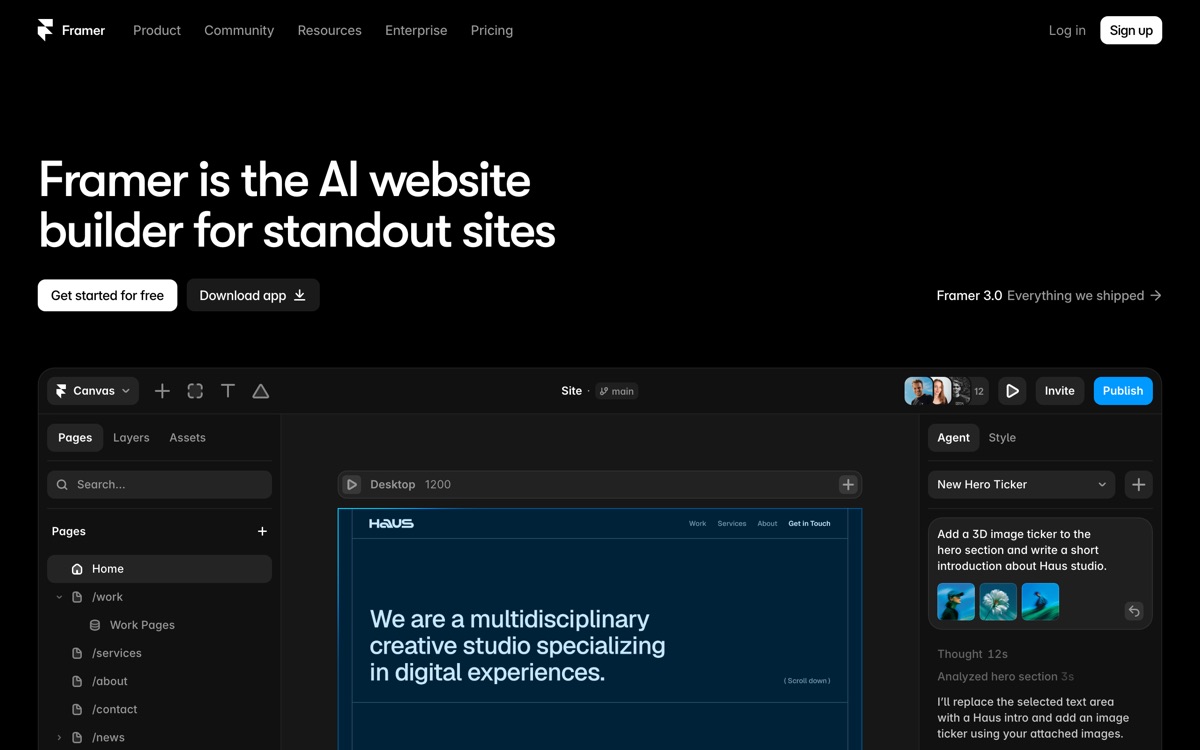Click the Download app button

coord(253,295)
